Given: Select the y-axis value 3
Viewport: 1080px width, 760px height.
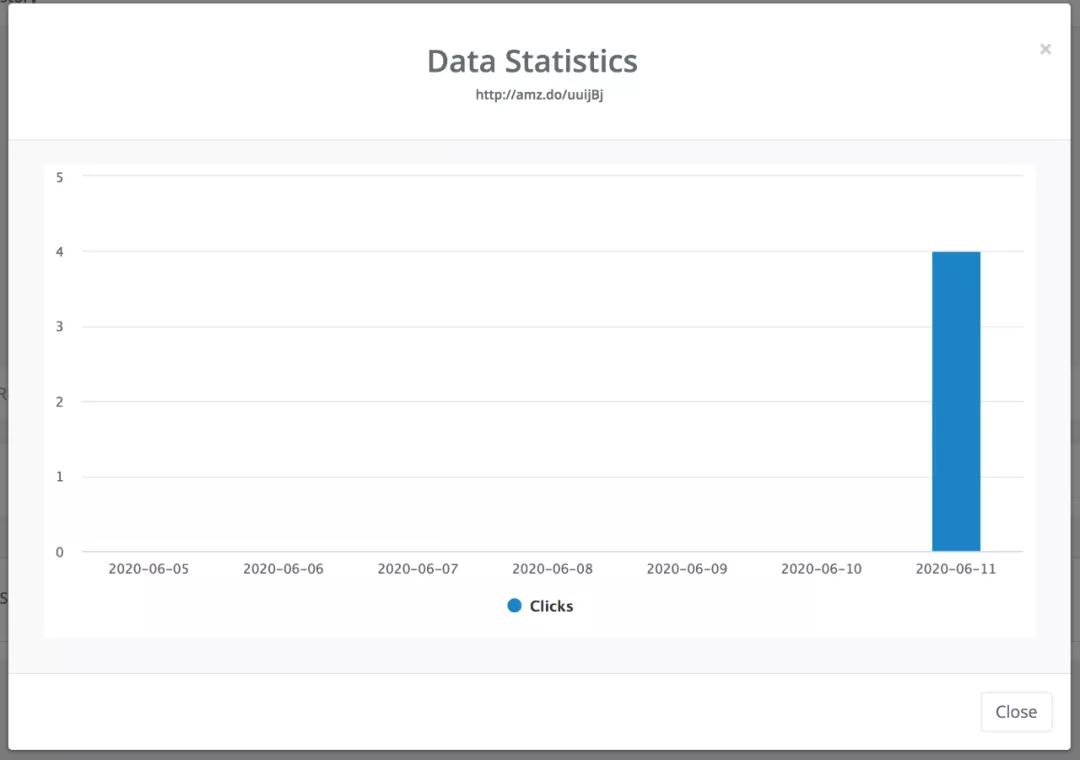Looking at the screenshot, I should (x=60, y=327).
